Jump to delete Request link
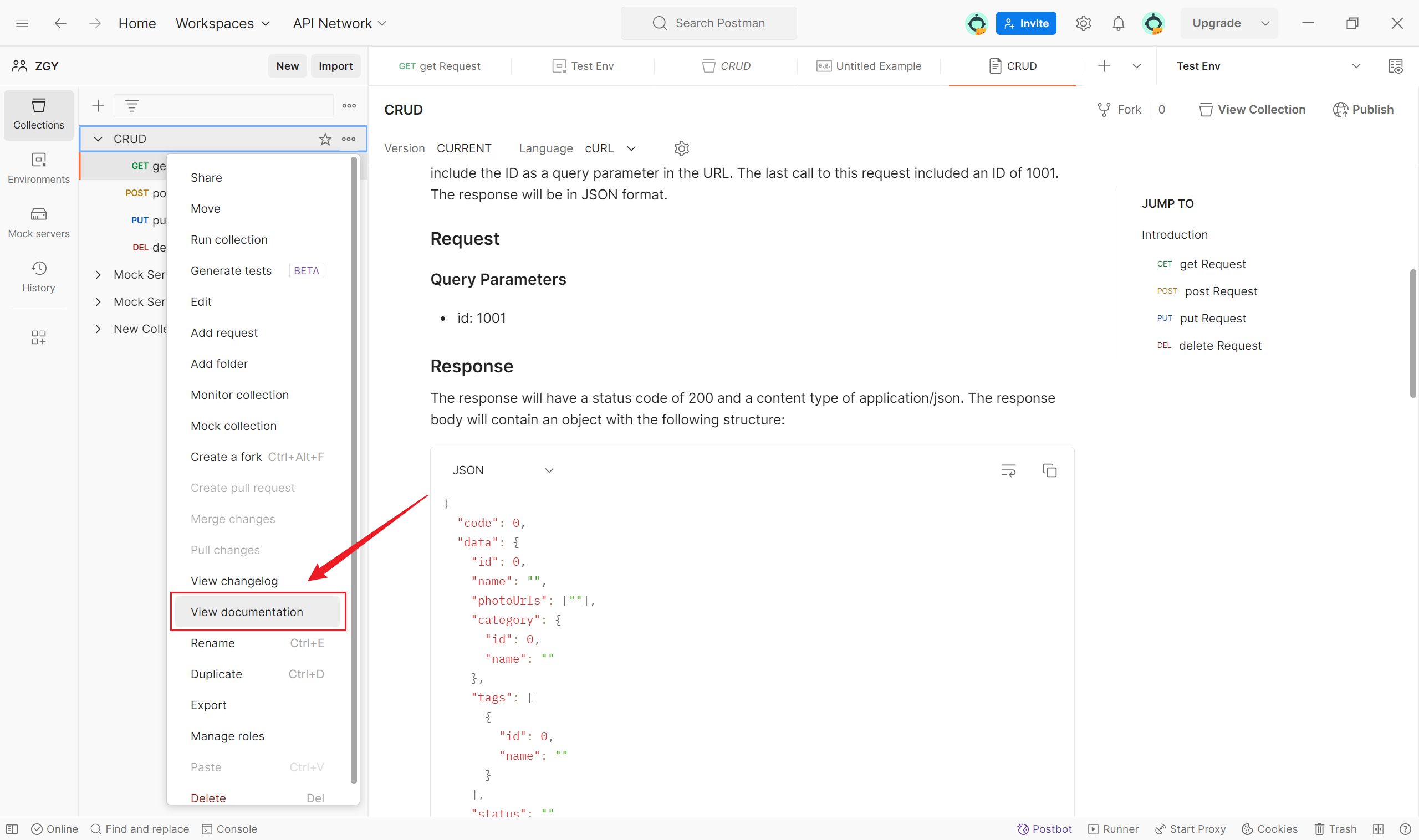 (x=1219, y=346)
